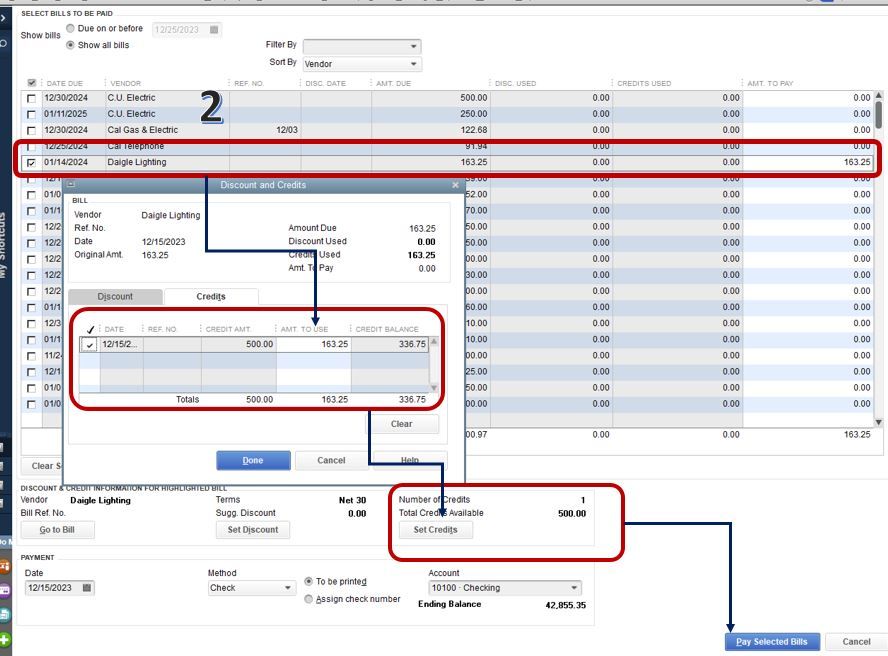
Task: Click Cancel next to Pay Selected Bills
Action: [856, 642]
